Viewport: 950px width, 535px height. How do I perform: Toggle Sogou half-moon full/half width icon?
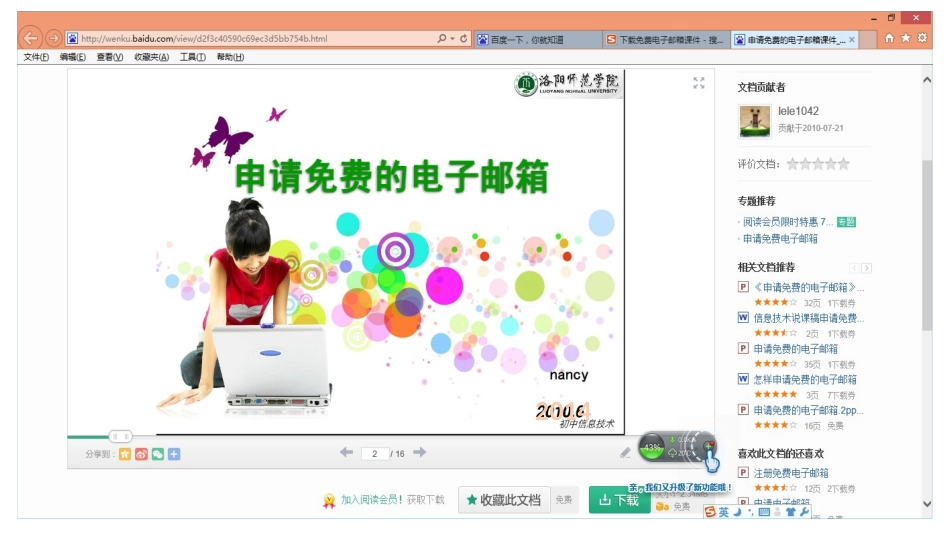(x=737, y=513)
